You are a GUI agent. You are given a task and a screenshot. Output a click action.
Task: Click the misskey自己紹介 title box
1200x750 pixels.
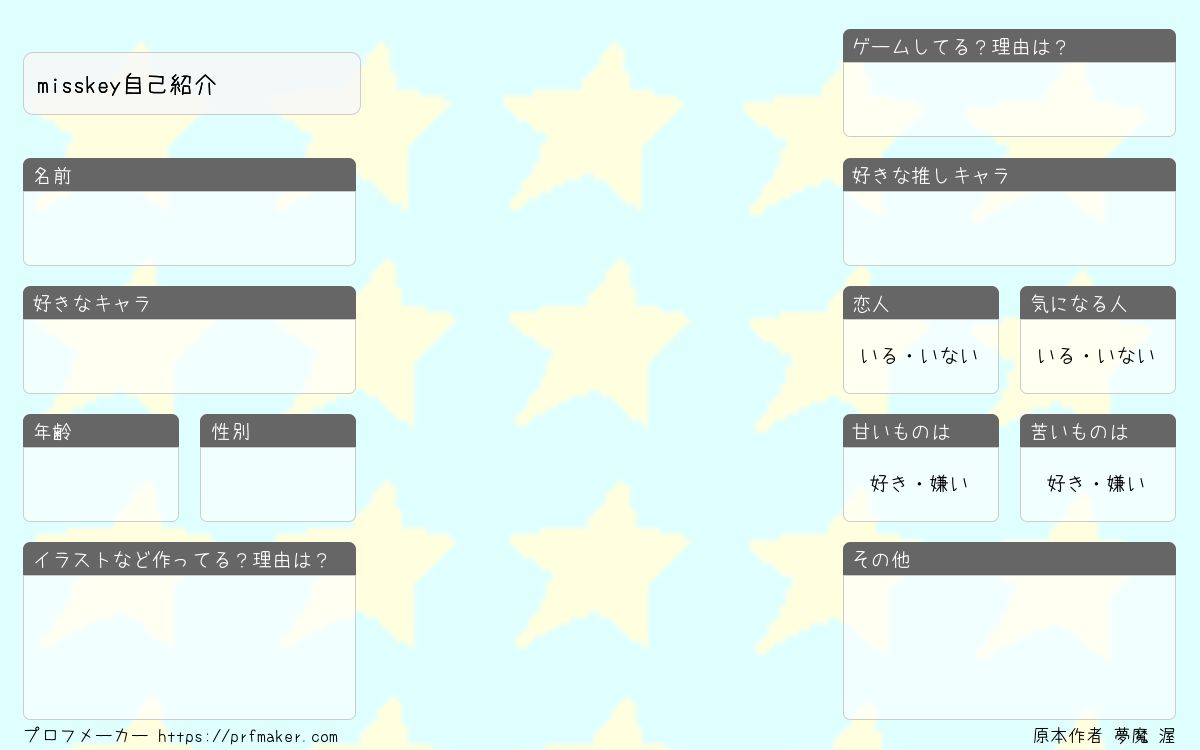coord(192,84)
